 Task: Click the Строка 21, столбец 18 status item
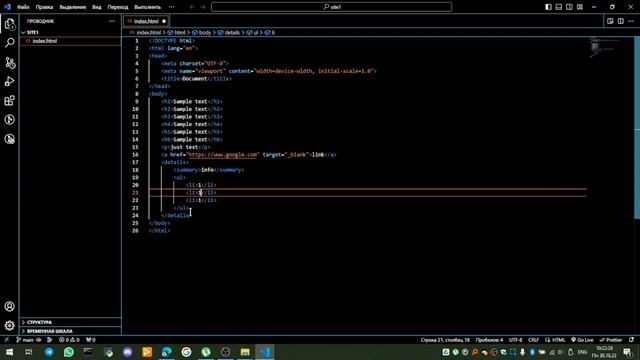(445, 340)
